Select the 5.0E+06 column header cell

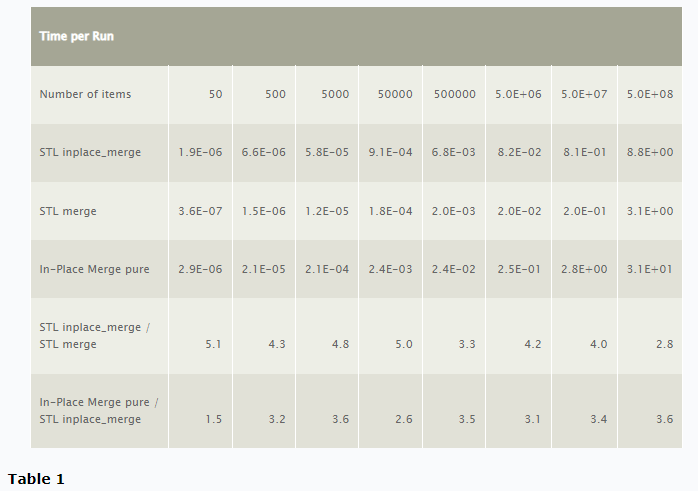click(518, 94)
